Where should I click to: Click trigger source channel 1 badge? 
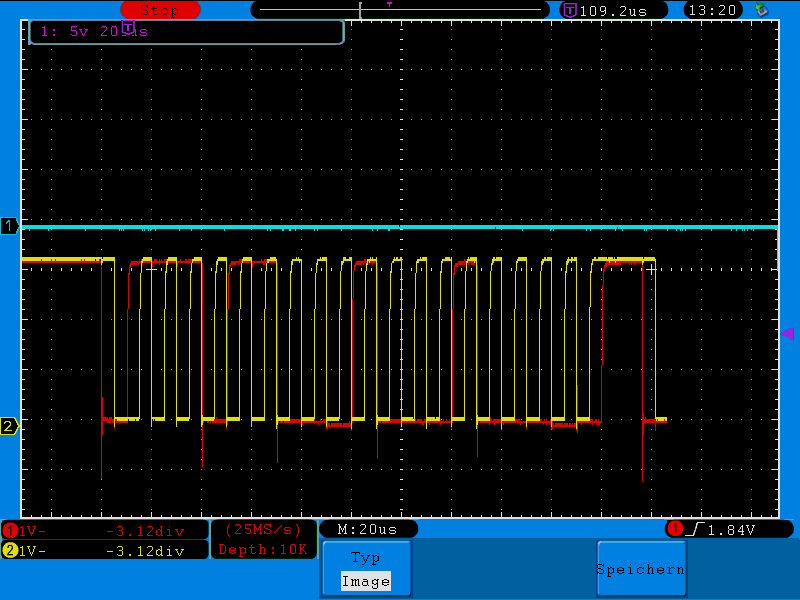pos(676,529)
